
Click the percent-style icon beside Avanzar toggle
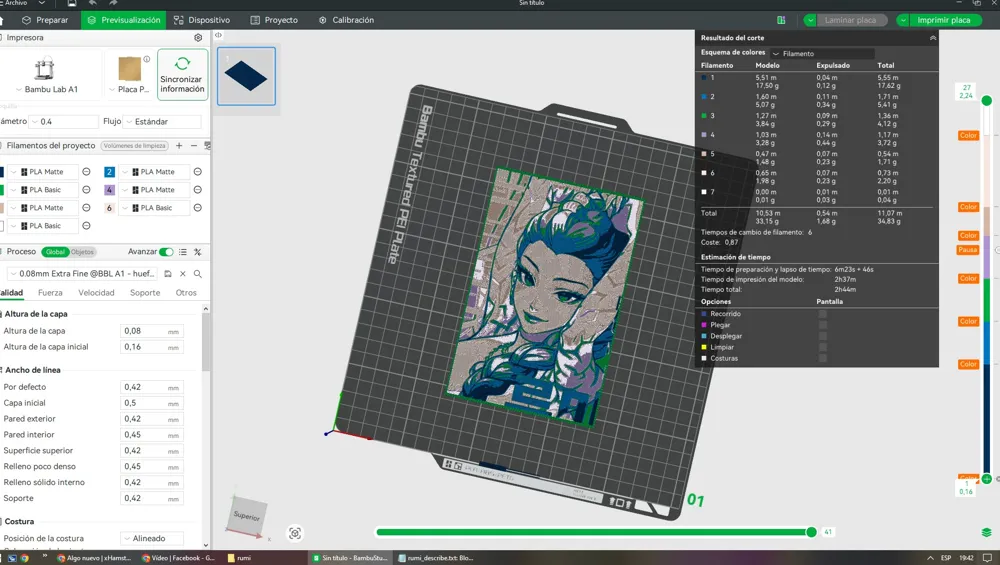coord(198,252)
